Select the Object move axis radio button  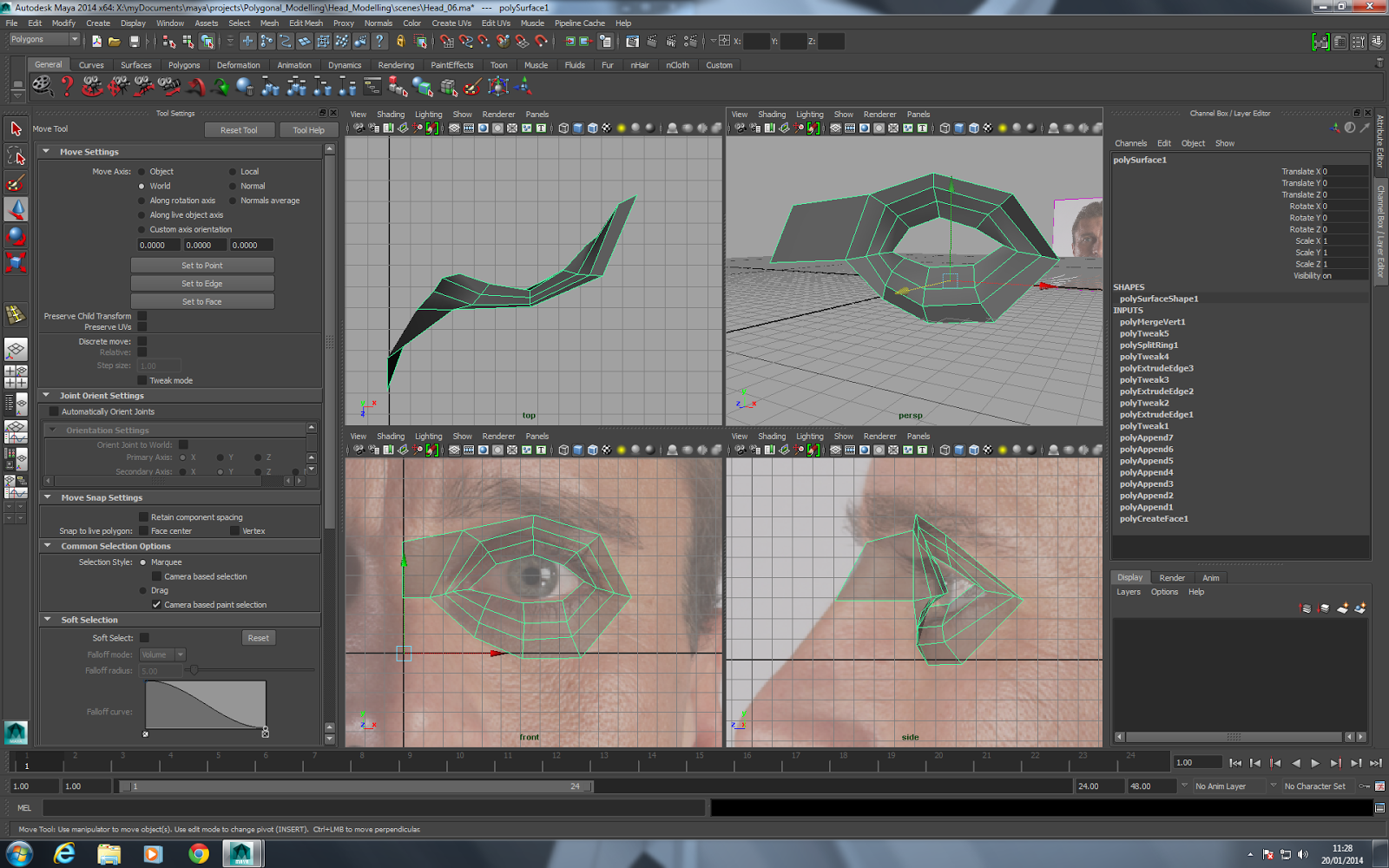142,172
